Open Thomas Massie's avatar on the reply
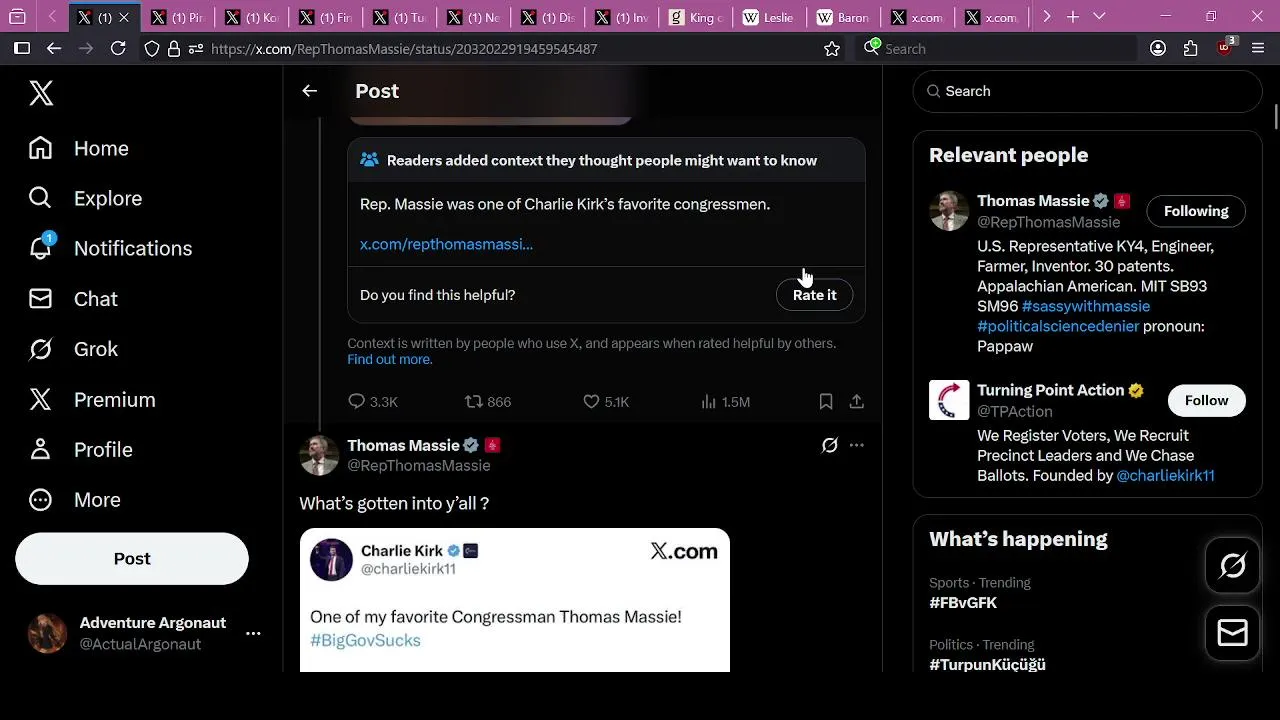The image size is (1280, 720). point(319,455)
